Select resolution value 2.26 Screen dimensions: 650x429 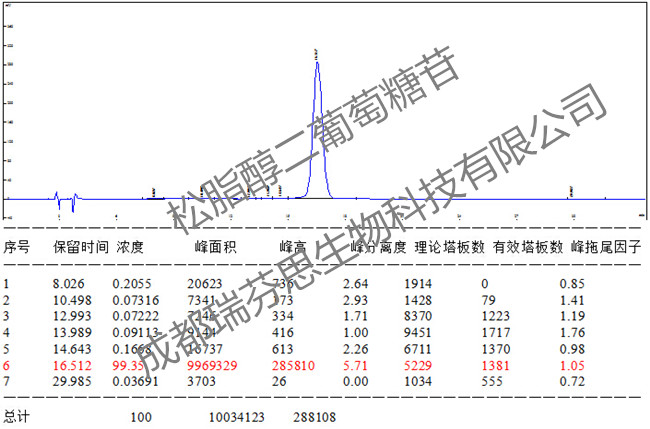pyautogui.click(x=356, y=349)
